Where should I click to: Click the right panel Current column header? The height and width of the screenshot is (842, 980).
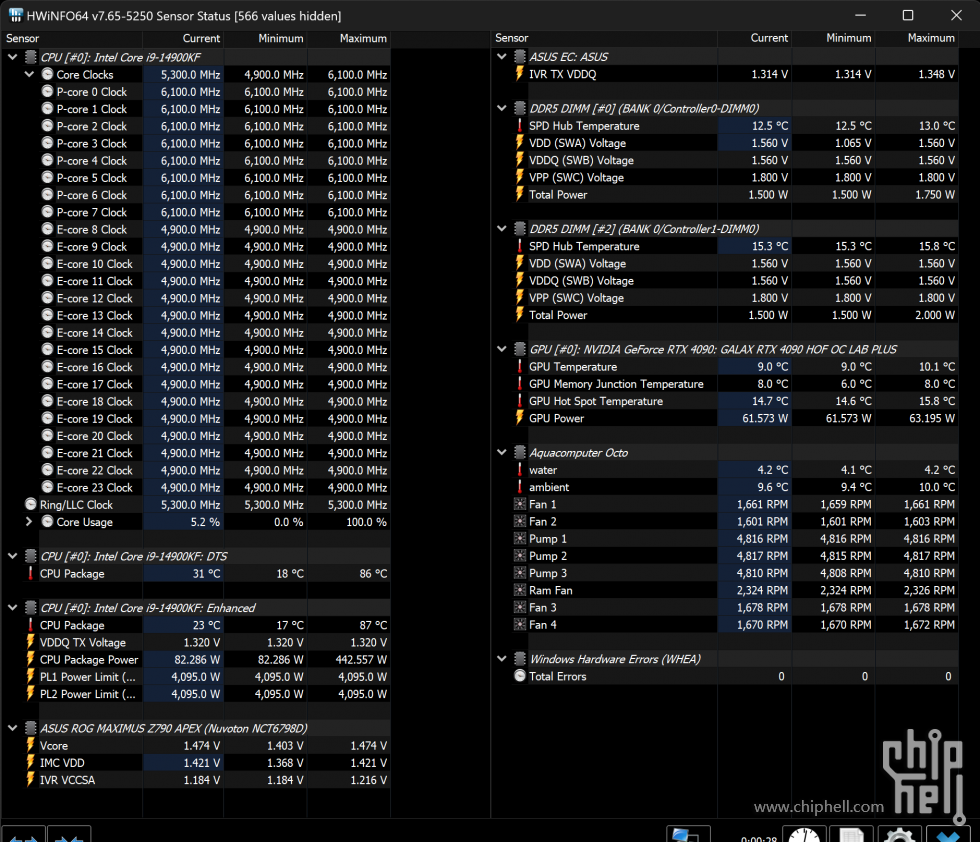[x=754, y=38]
